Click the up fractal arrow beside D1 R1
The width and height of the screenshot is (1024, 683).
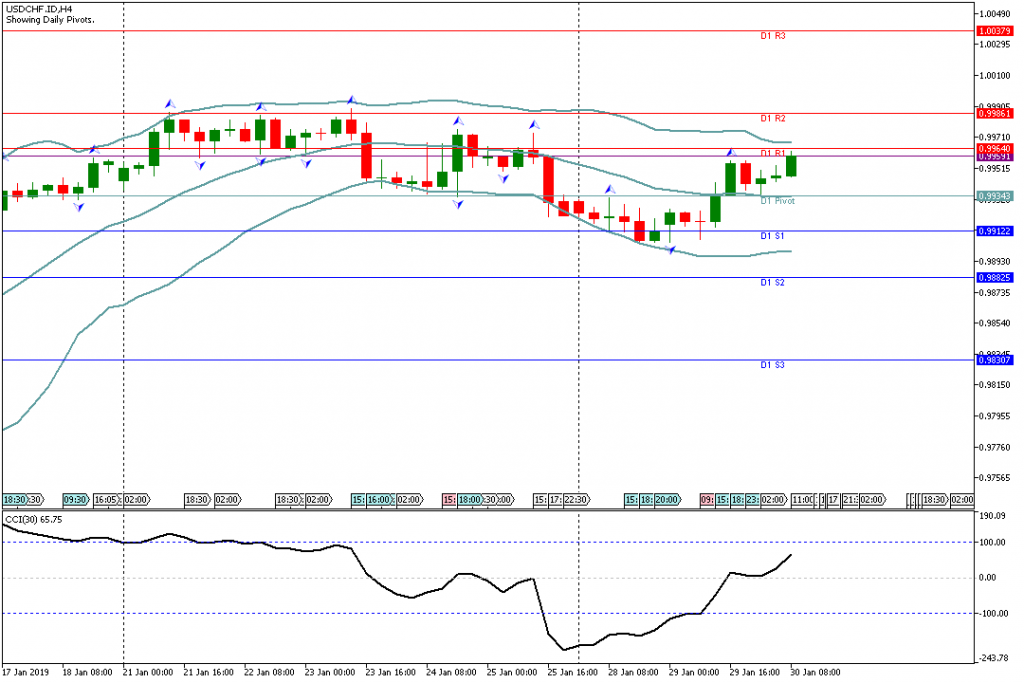[730, 153]
